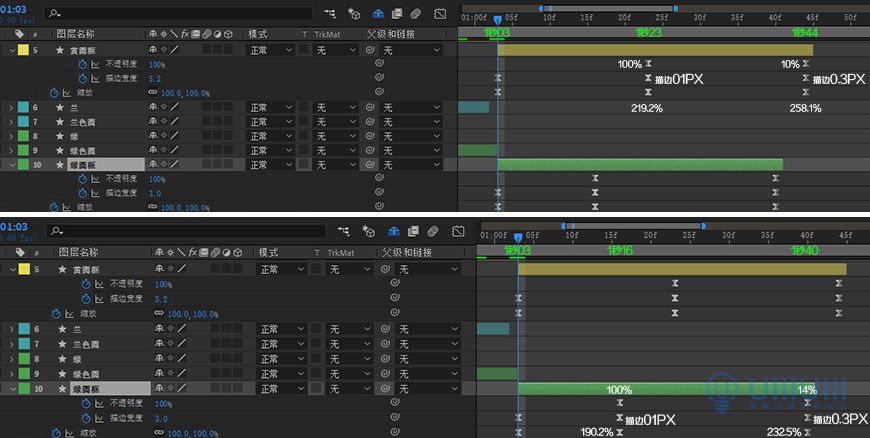This screenshot has width=870, height=438.
Task: Click TrkMat column header in upper timeline
Action: [x=327, y=34]
